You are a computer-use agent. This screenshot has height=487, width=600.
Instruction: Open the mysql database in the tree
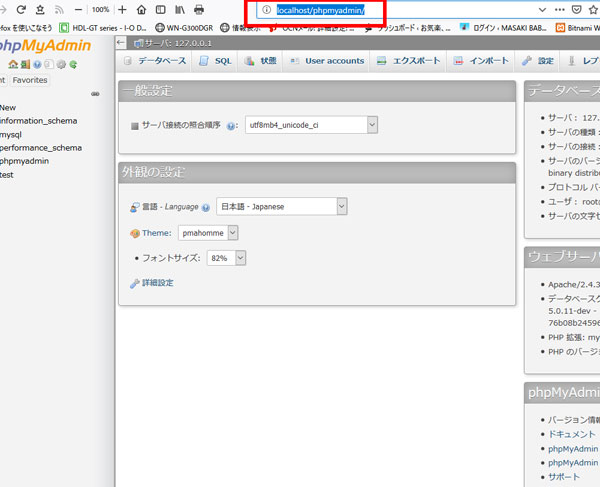[11, 135]
